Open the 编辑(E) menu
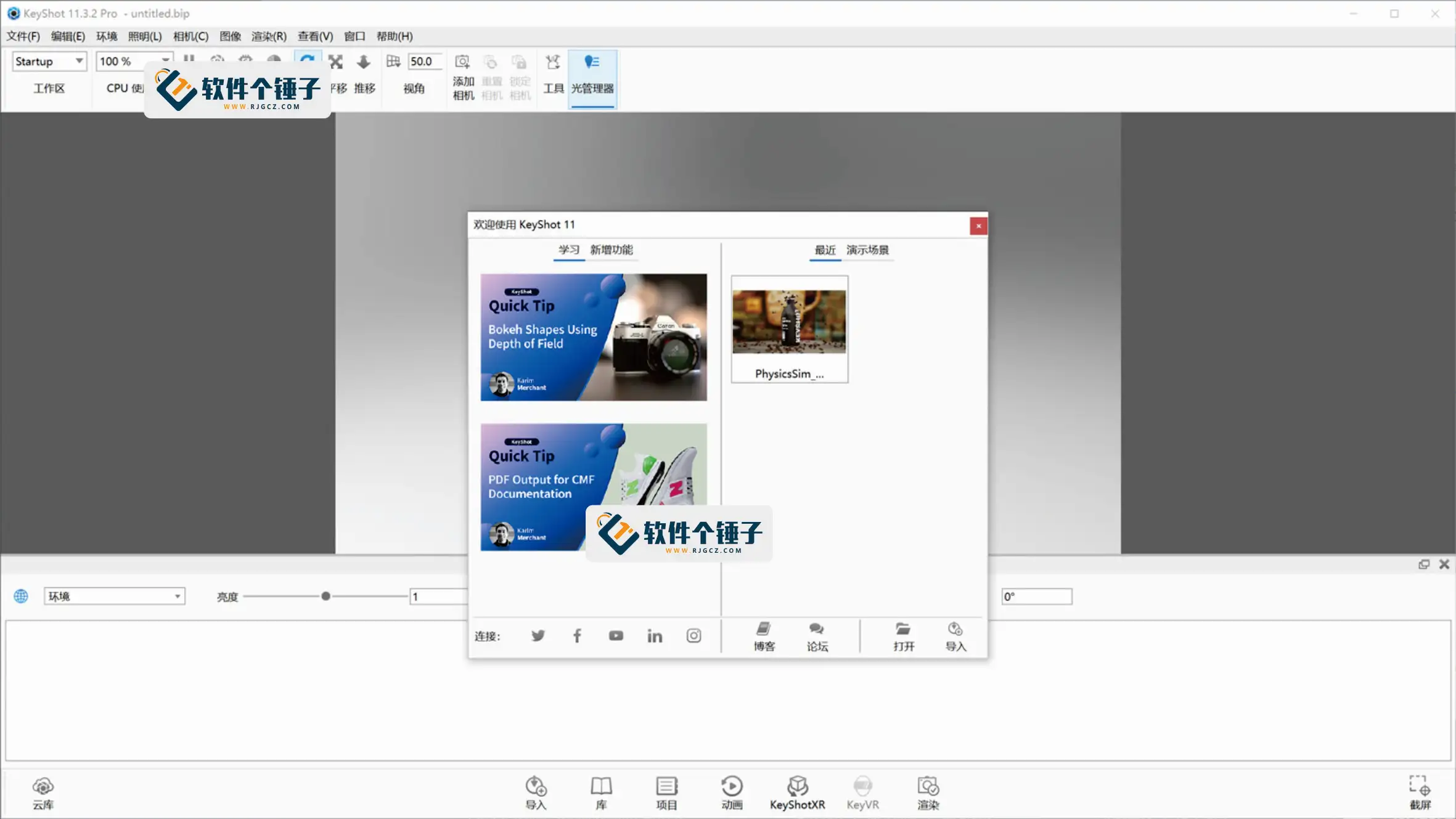 68,36
